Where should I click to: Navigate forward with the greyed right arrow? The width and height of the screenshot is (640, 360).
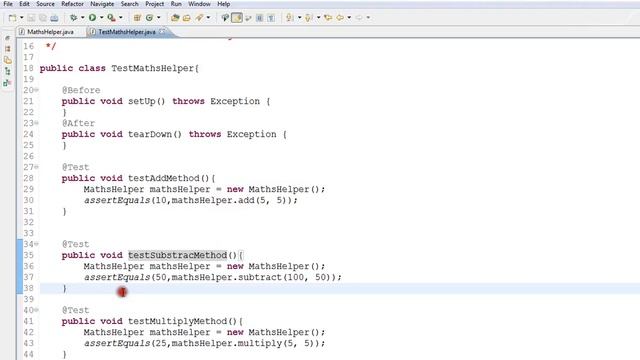point(359,18)
